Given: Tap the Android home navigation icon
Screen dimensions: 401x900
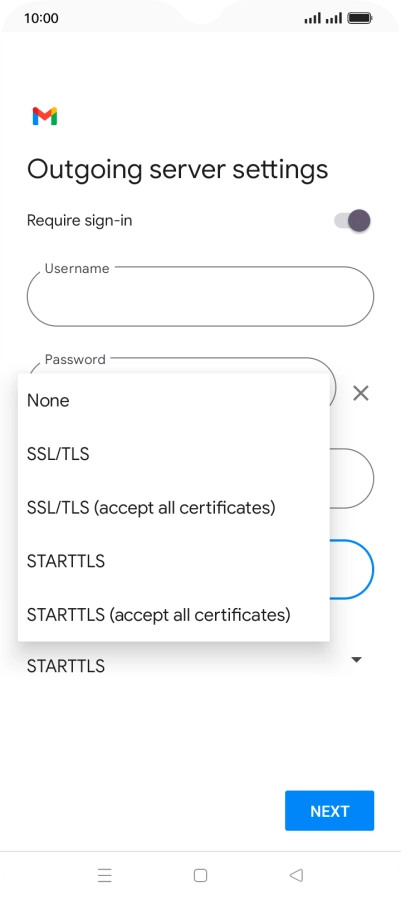Looking at the screenshot, I should tap(200, 875).
